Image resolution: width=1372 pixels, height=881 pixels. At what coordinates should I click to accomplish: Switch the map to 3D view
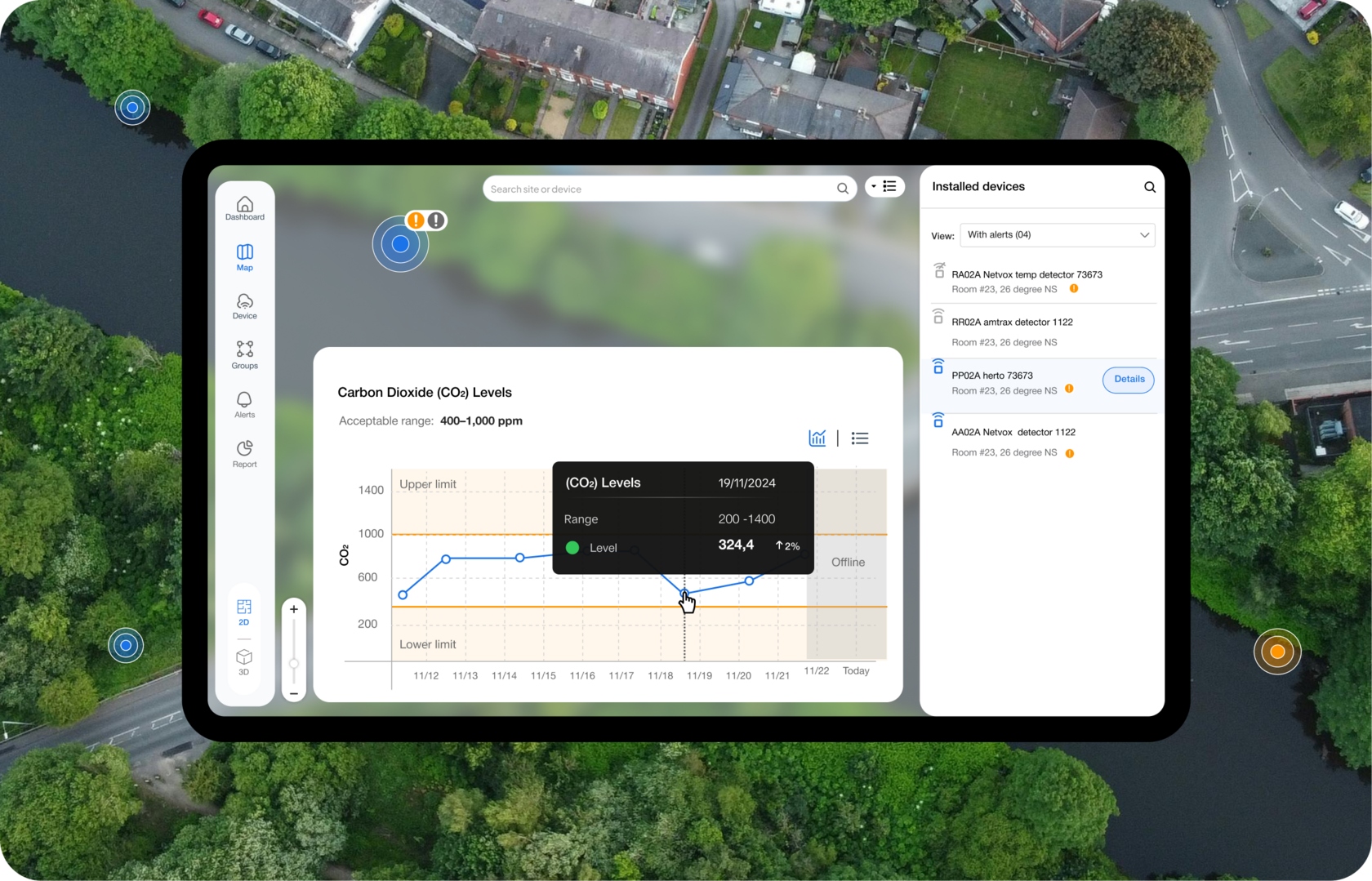coord(243,661)
